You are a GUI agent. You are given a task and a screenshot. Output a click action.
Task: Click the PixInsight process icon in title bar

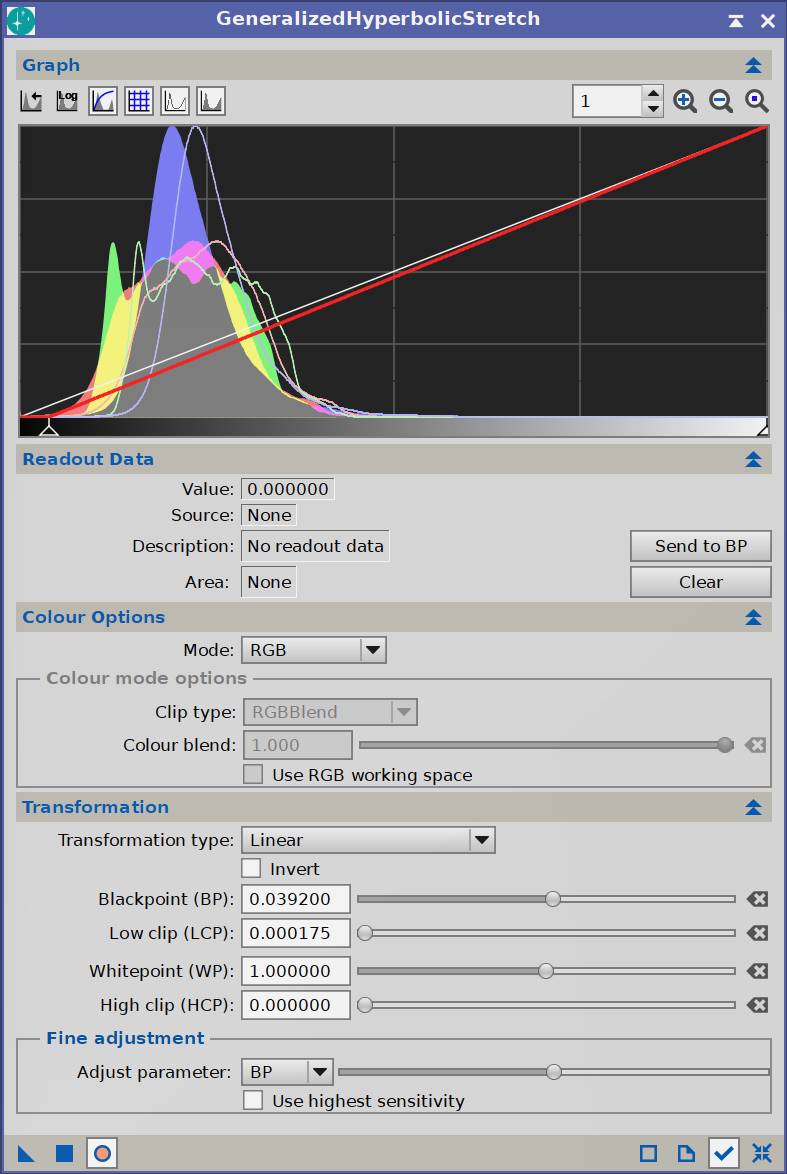[x=20, y=20]
